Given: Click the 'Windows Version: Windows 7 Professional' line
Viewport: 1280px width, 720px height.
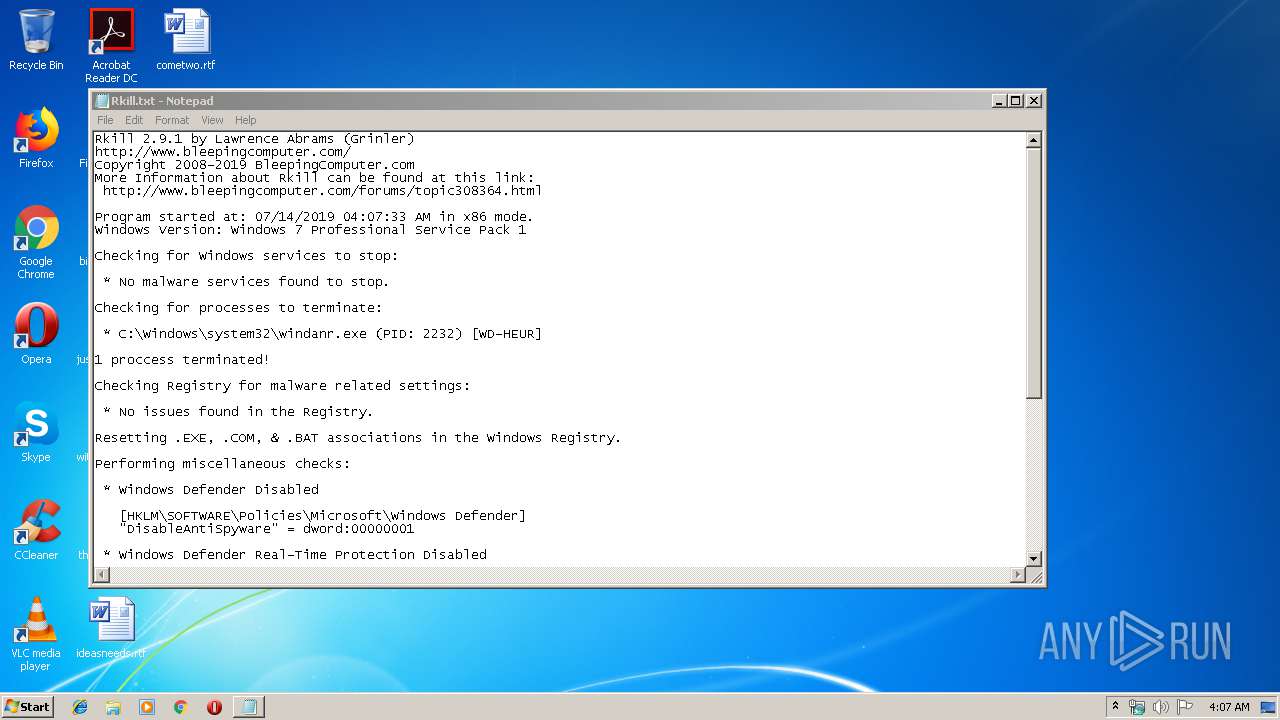Looking at the screenshot, I should point(310,230).
